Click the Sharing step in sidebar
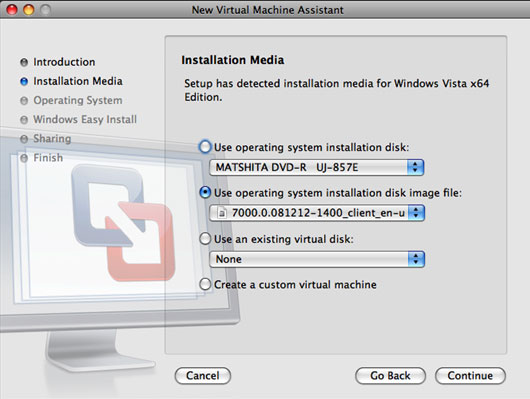The width and height of the screenshot is (530, 399). tap(52, 139)
